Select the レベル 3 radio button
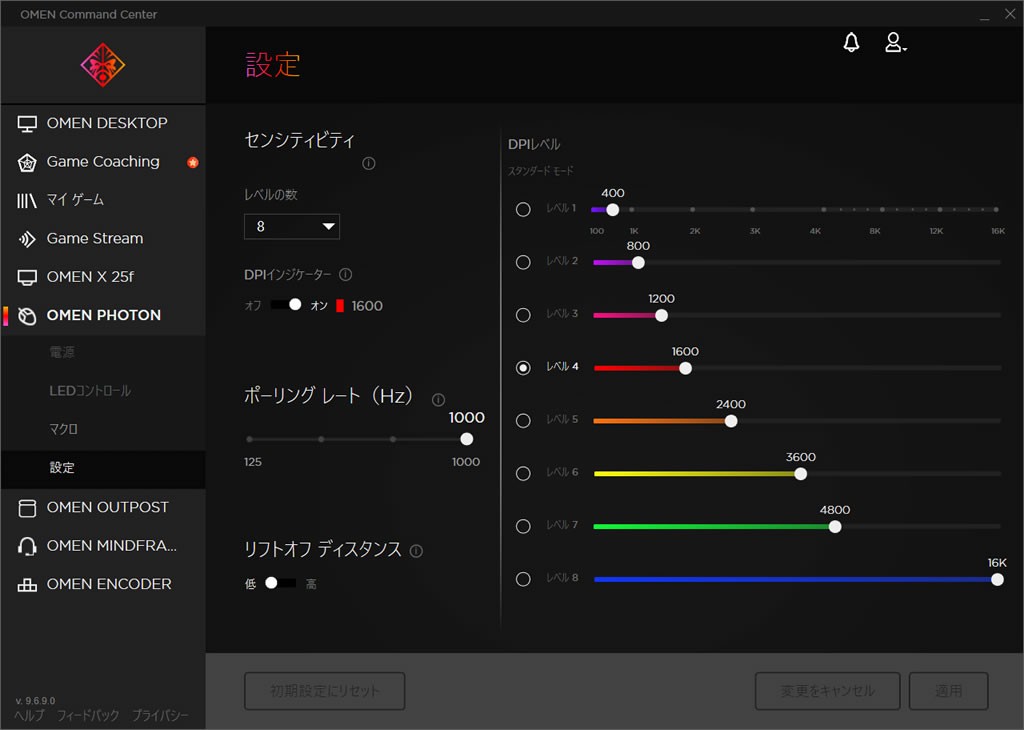The width and height of the screenshot is (1024, 730). 523,315
